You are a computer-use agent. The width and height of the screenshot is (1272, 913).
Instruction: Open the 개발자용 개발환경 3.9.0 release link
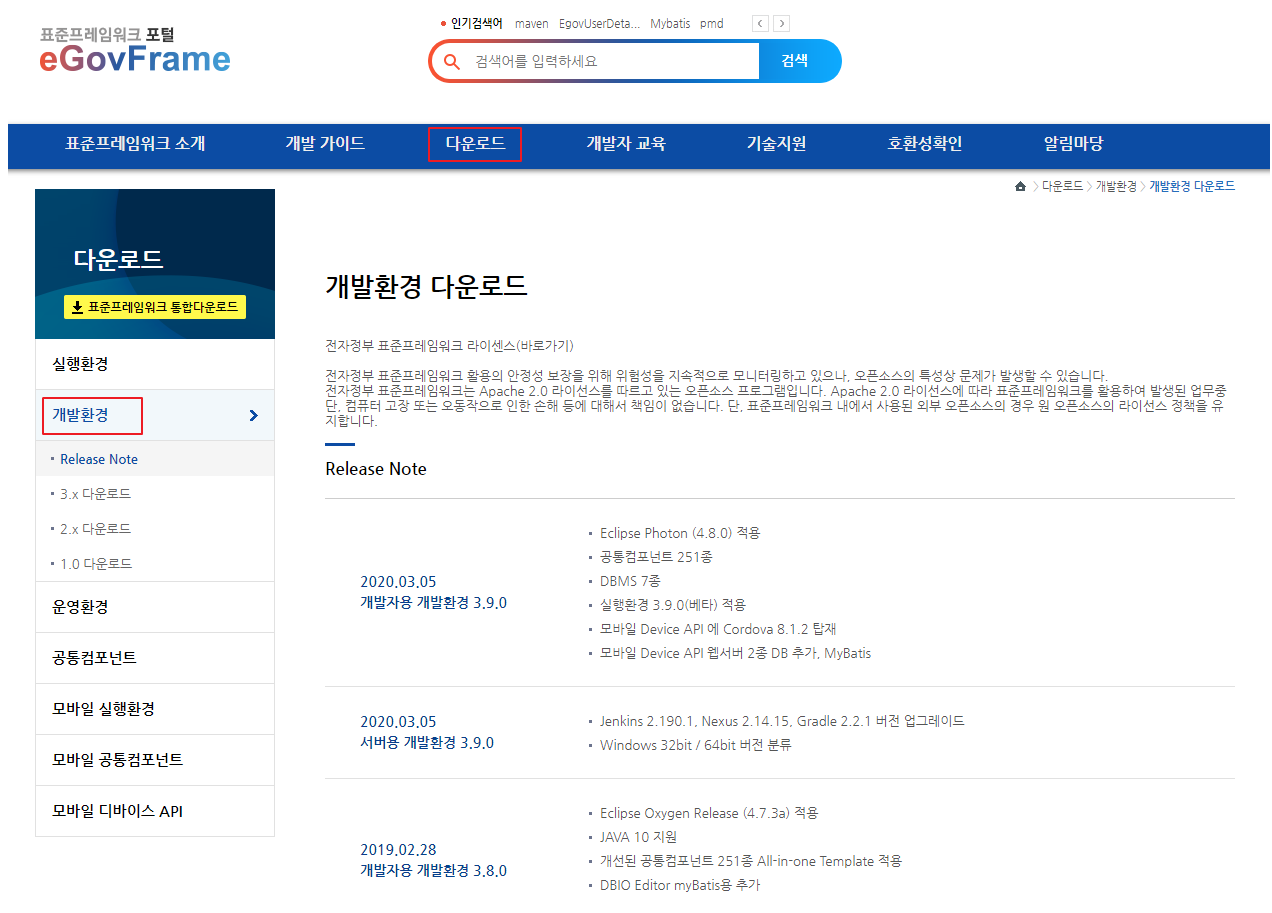tap(433, 603)
